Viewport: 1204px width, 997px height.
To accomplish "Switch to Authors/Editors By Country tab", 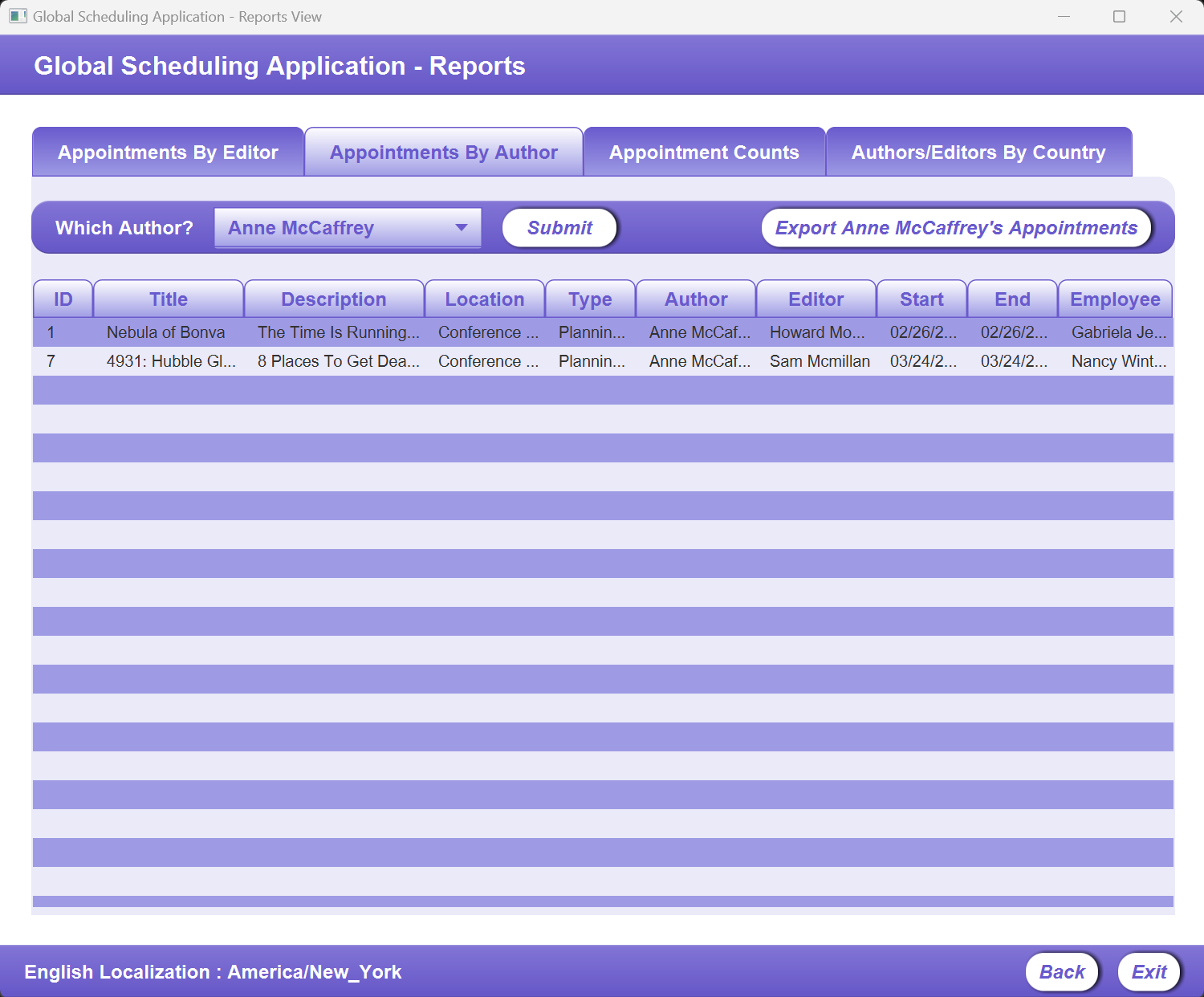I will click(x=979, y=152).
